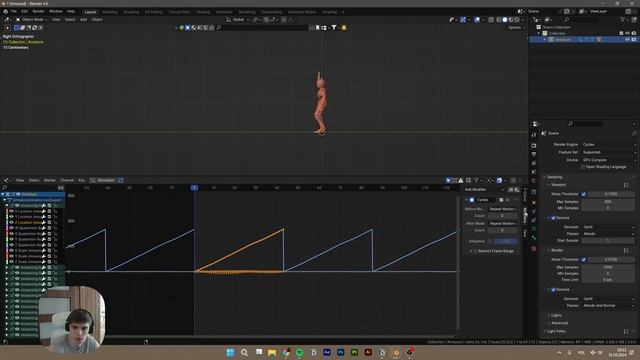
Task: Click wrench modifier icon on Y Location channel
Action: (x=44, y=217)
